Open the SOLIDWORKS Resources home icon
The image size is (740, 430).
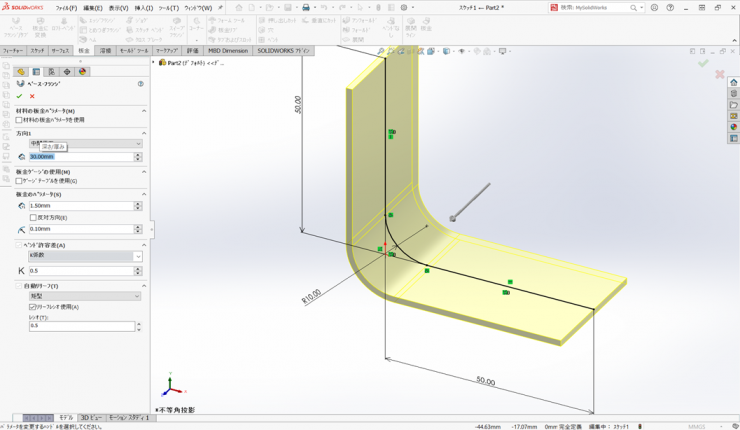click(734, 83)
